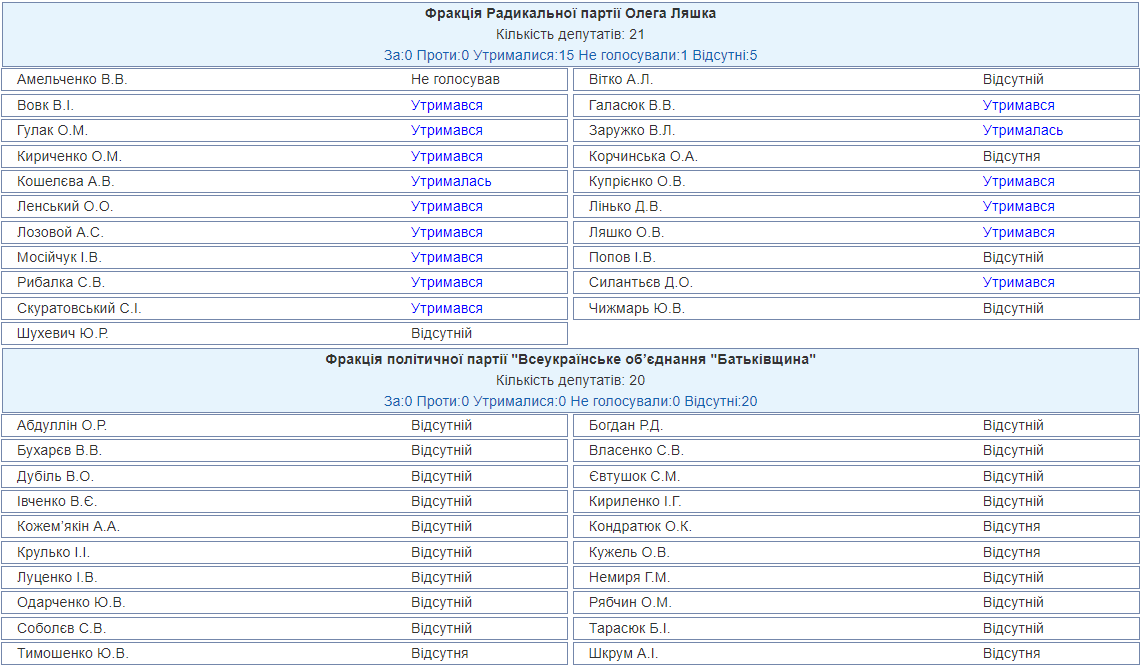Click vote summary line showing Відсутні:20
This screenshot has height=665, width=1141.
click(570, 401)
